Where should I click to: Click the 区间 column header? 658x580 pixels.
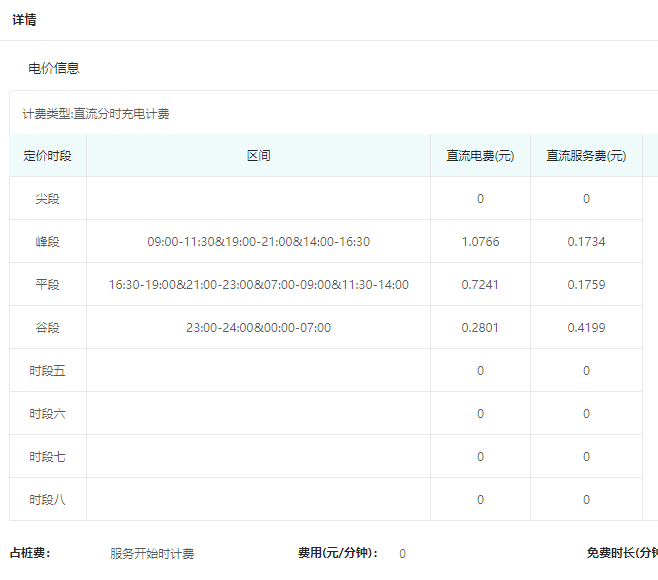[x=258, y=156]
